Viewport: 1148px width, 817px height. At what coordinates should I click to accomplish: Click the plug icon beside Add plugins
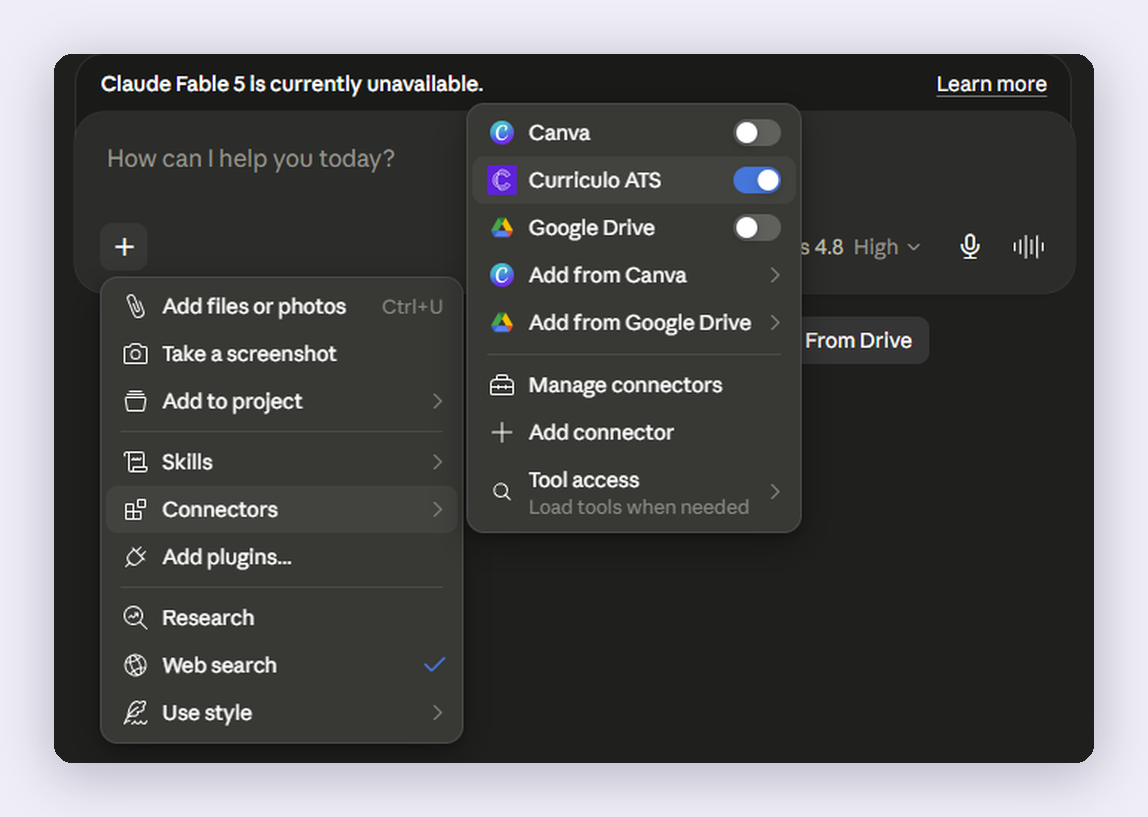click(135, 557)
